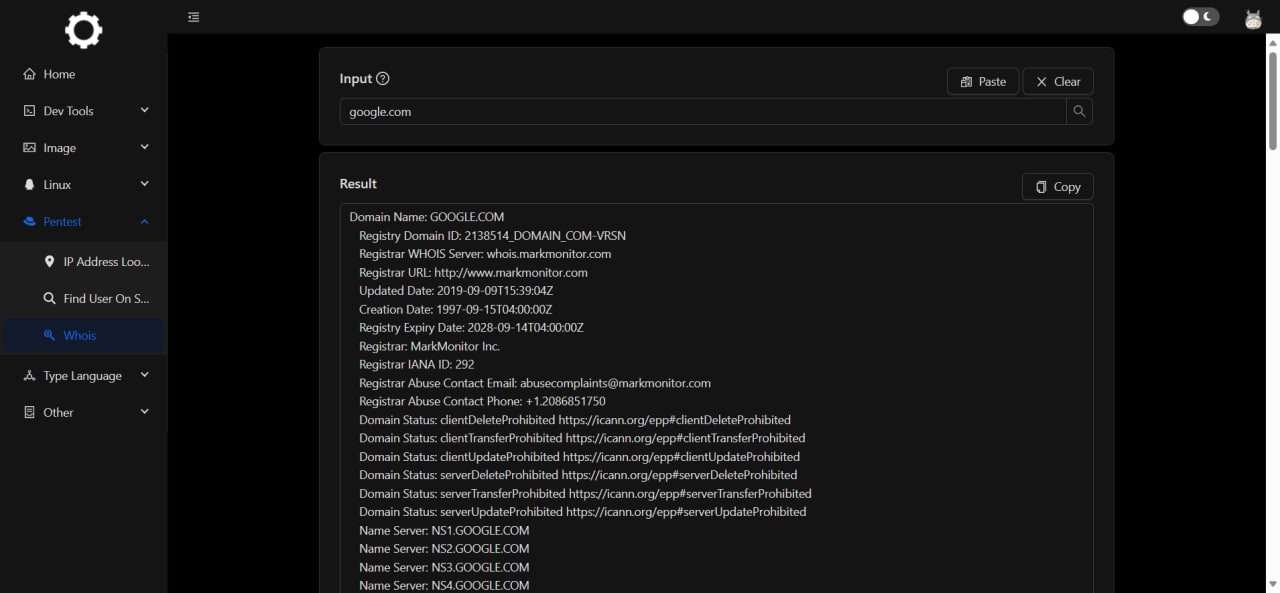
Task: Open the Image tools section icon
Action: pyautogui.click(x=28, y=147)
